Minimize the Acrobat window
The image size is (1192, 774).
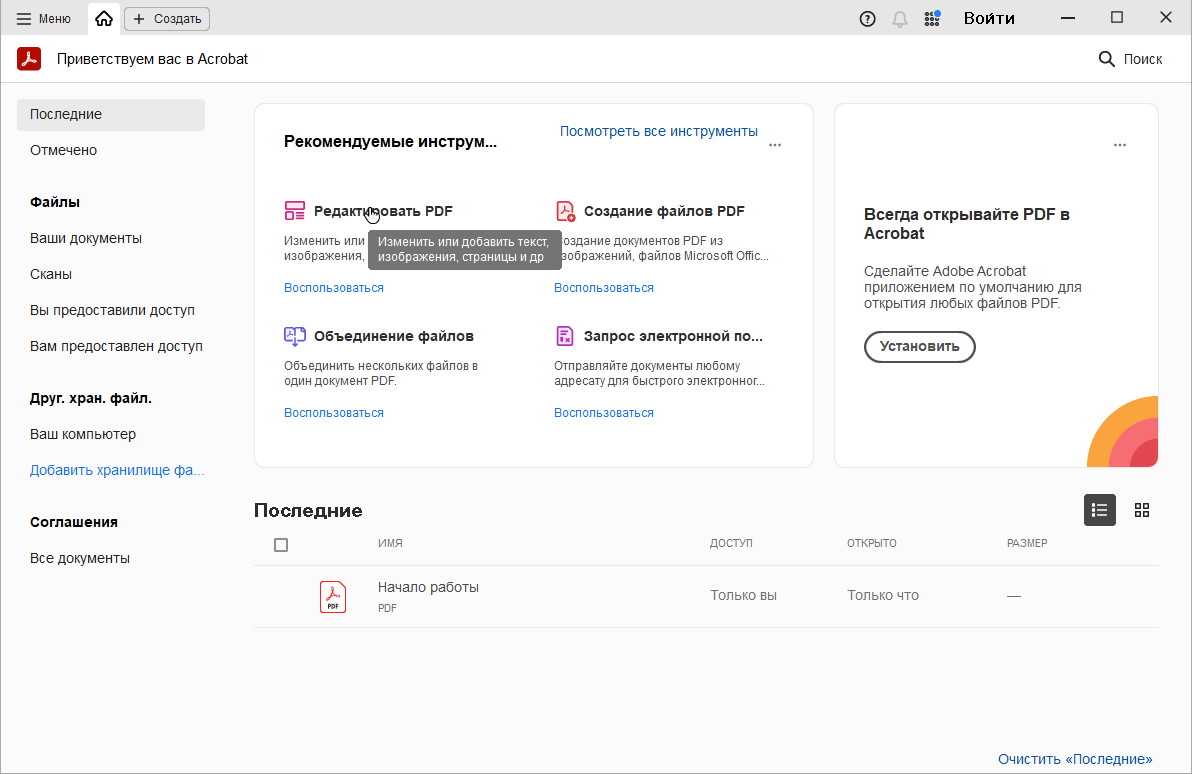point(1068,18)
